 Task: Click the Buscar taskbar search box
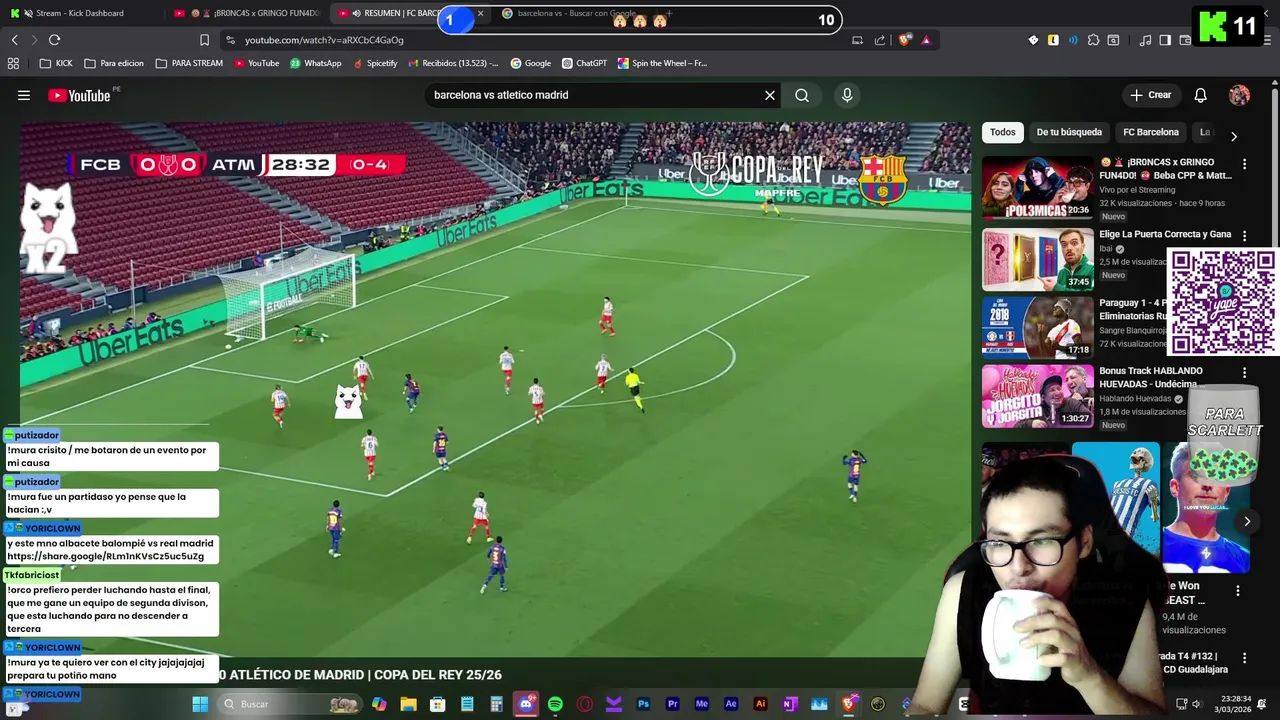click(290, 704)
